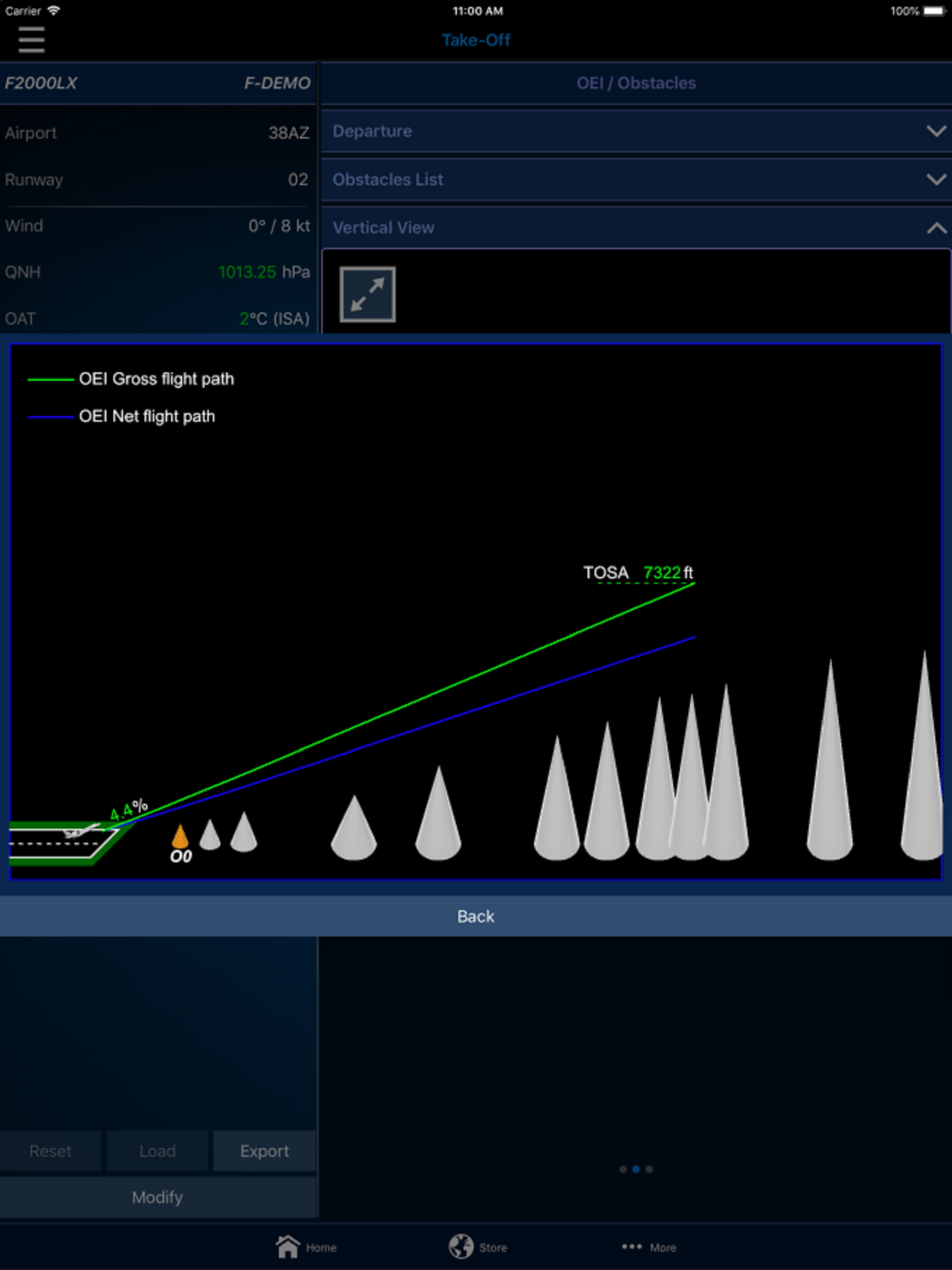Click the Load button
This screenshot has width=952, height=1270.
[157, 1151]
